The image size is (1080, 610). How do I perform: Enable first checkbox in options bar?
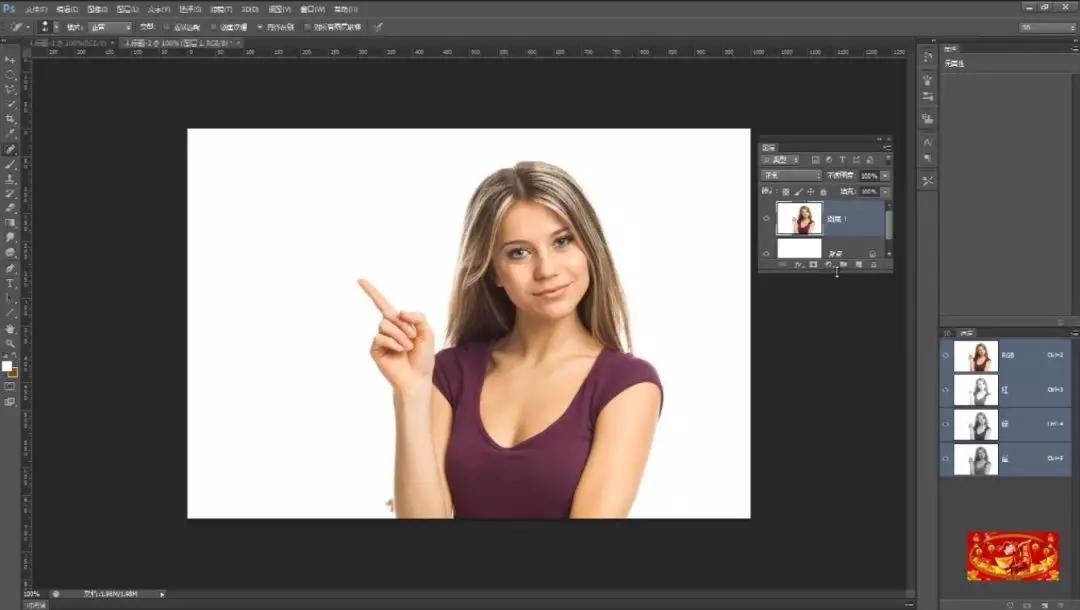coord(167,27)
